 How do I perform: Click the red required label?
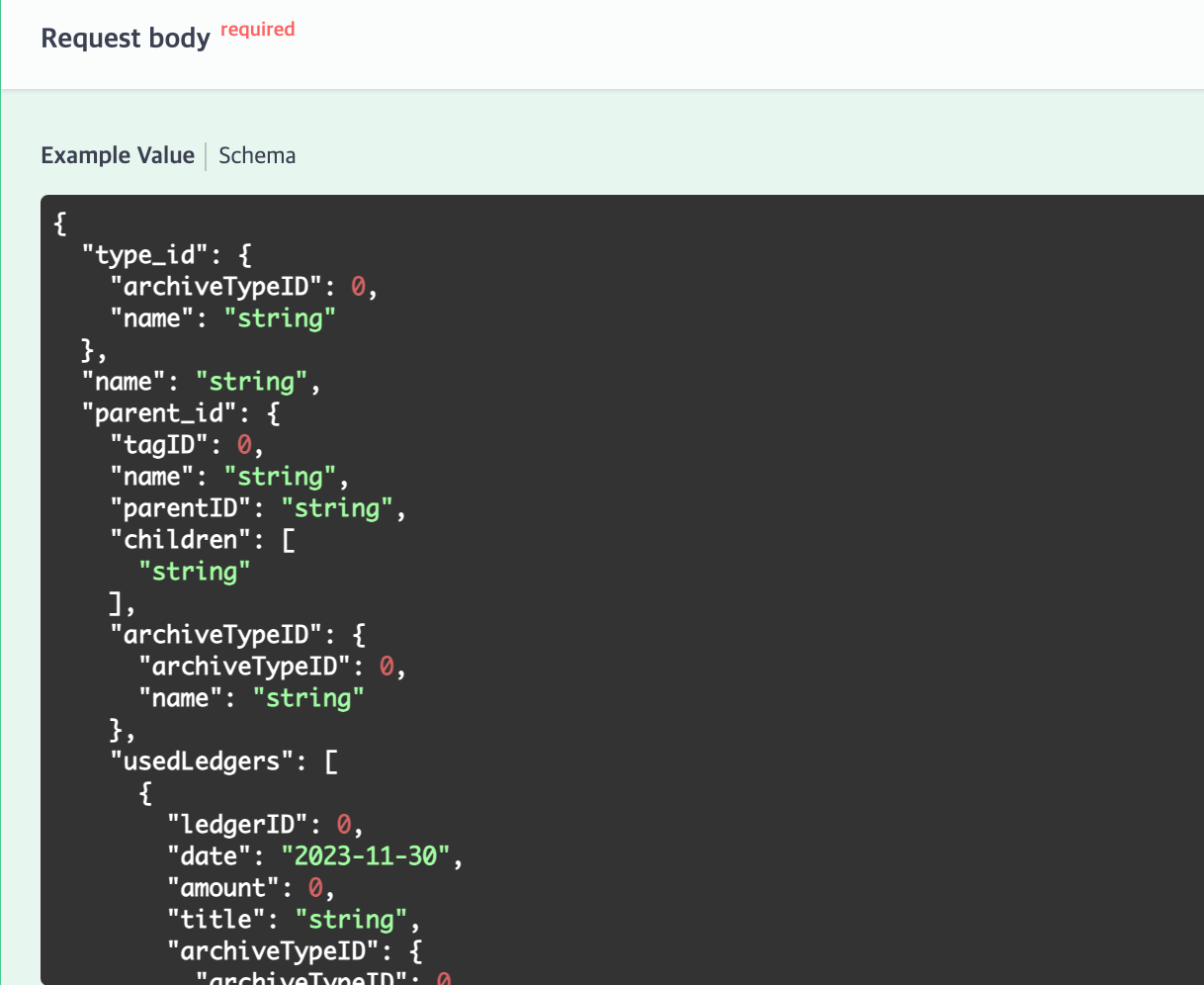point(257,29)
